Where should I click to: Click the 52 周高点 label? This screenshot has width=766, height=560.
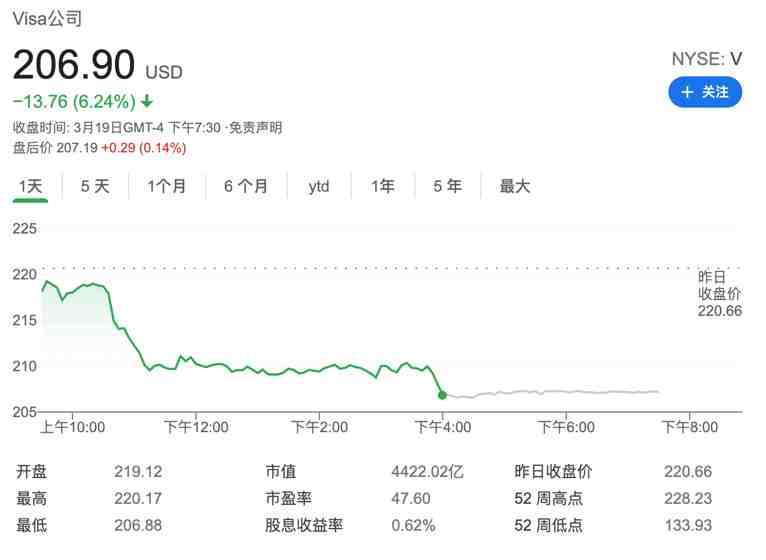pyautogui.click(x=548, y=498)
